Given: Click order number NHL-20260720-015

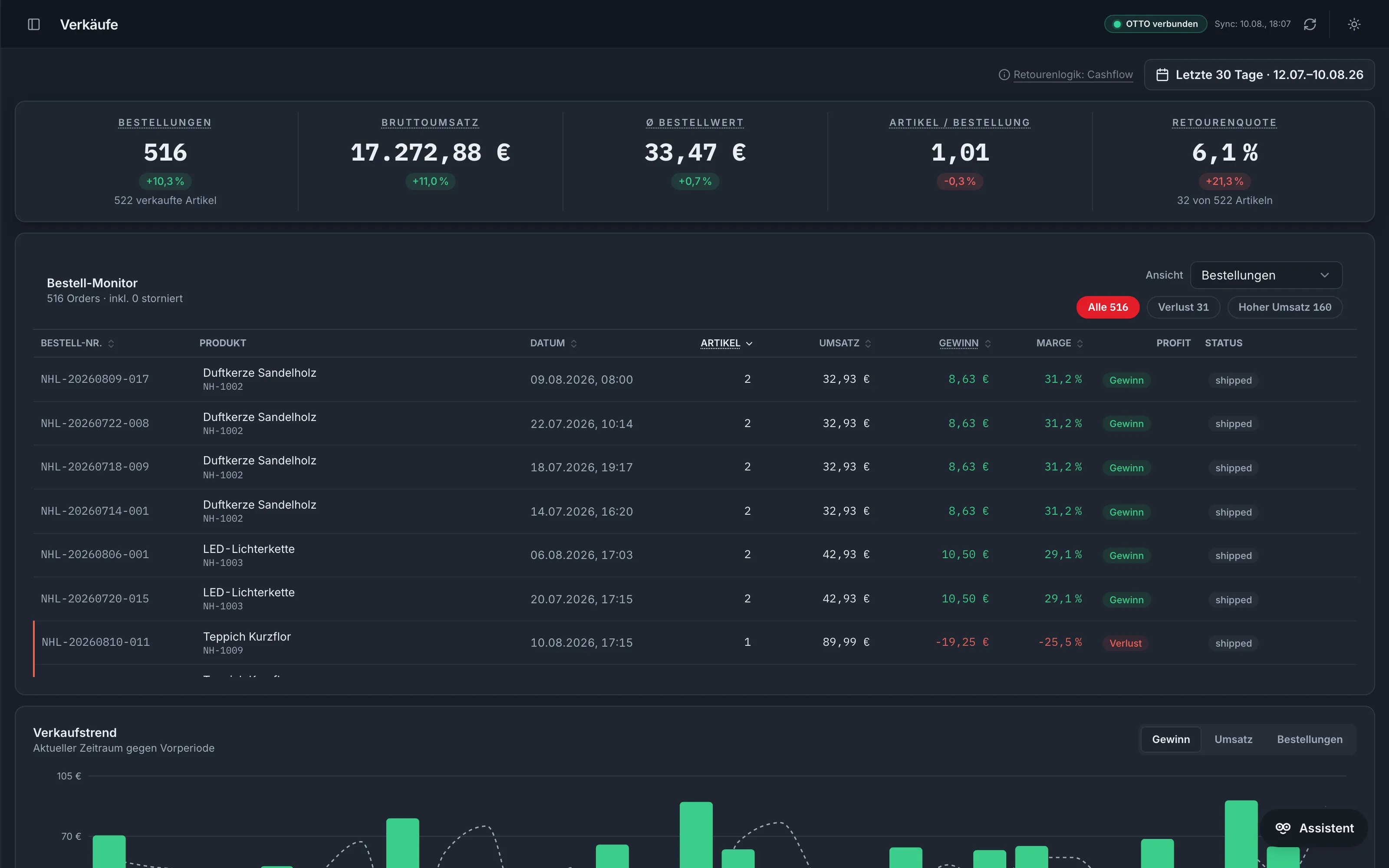Looking at the screenshot, I should pos(95,599).
